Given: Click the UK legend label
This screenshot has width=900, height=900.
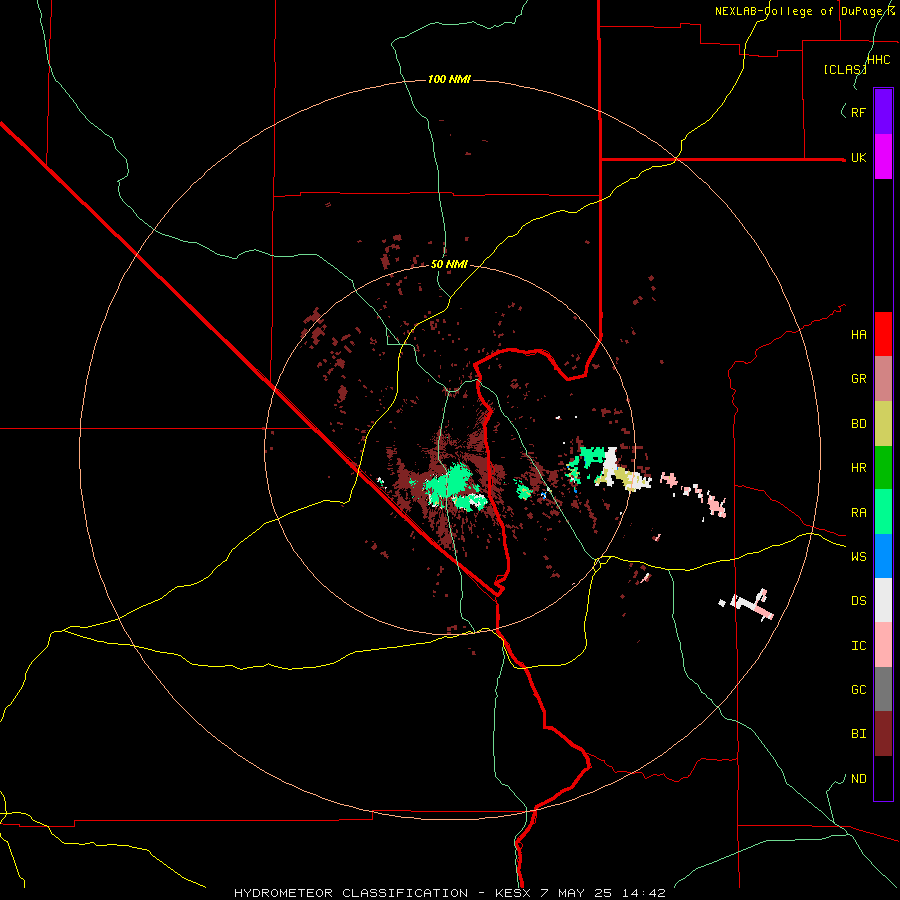Looking at the screenshot, I should tap(859, 158).
